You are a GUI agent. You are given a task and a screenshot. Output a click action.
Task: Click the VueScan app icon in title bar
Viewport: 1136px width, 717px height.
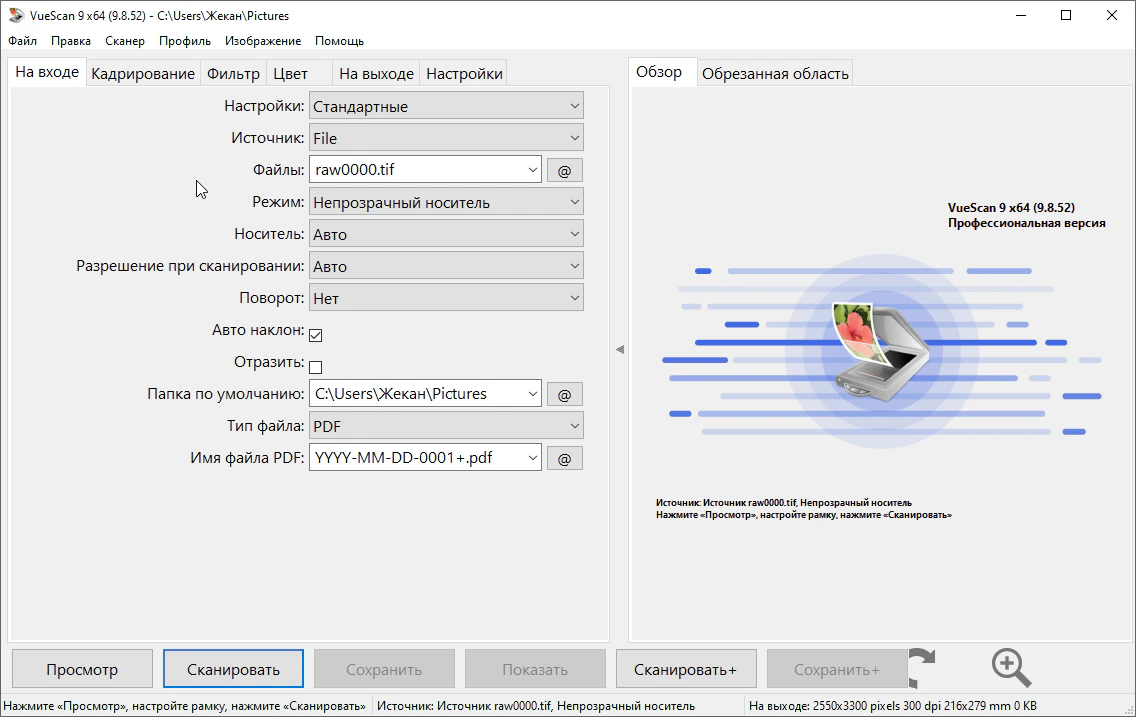tap(15, 16)
